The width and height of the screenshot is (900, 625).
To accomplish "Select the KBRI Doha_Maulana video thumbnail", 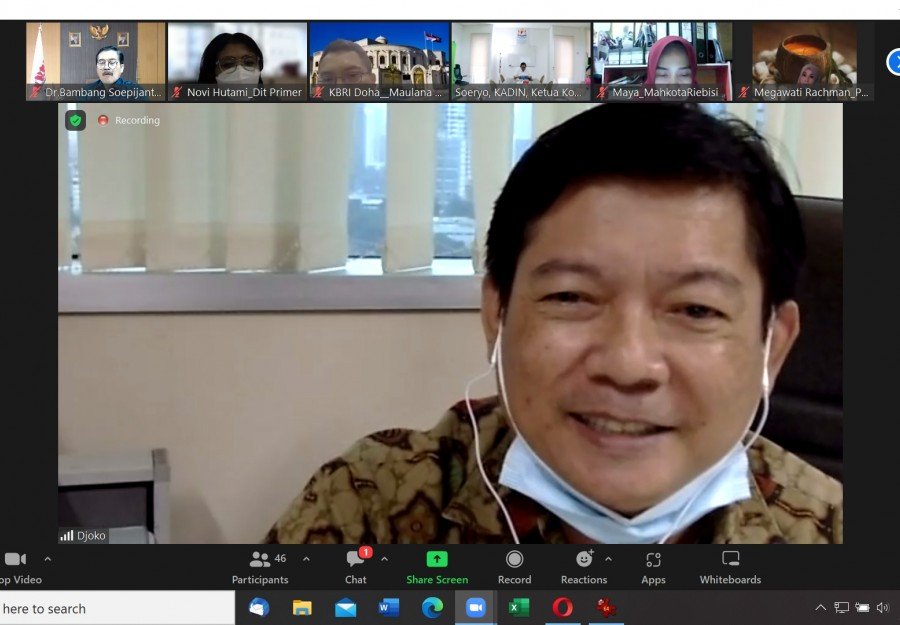I will [x=379, y=61].
